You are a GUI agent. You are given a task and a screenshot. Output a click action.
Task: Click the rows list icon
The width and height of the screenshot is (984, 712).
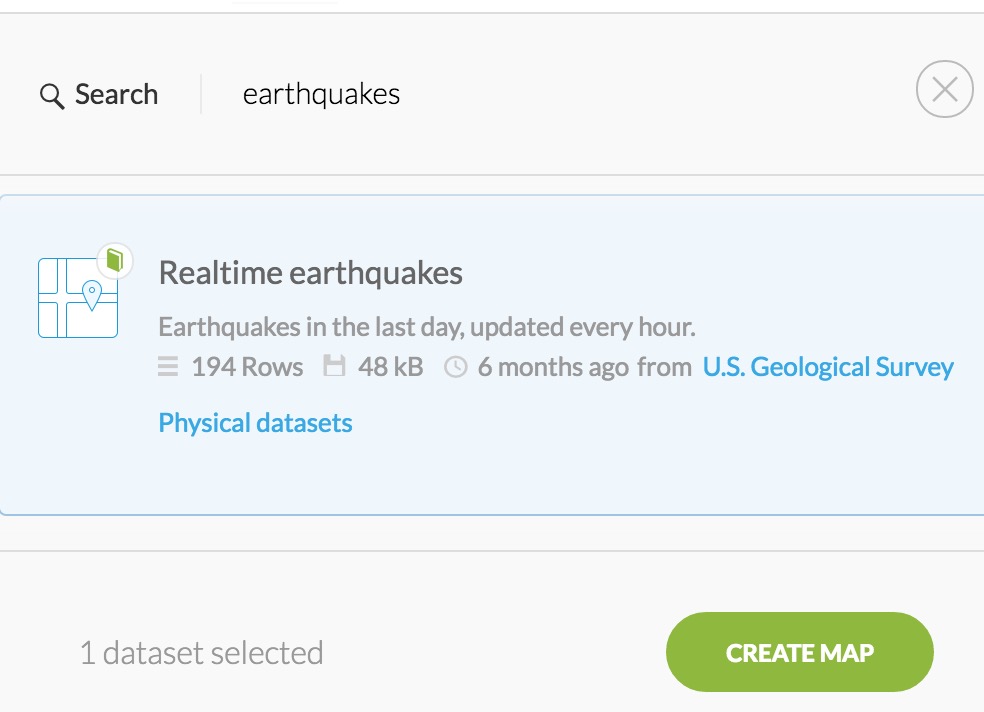pos(168,368)
